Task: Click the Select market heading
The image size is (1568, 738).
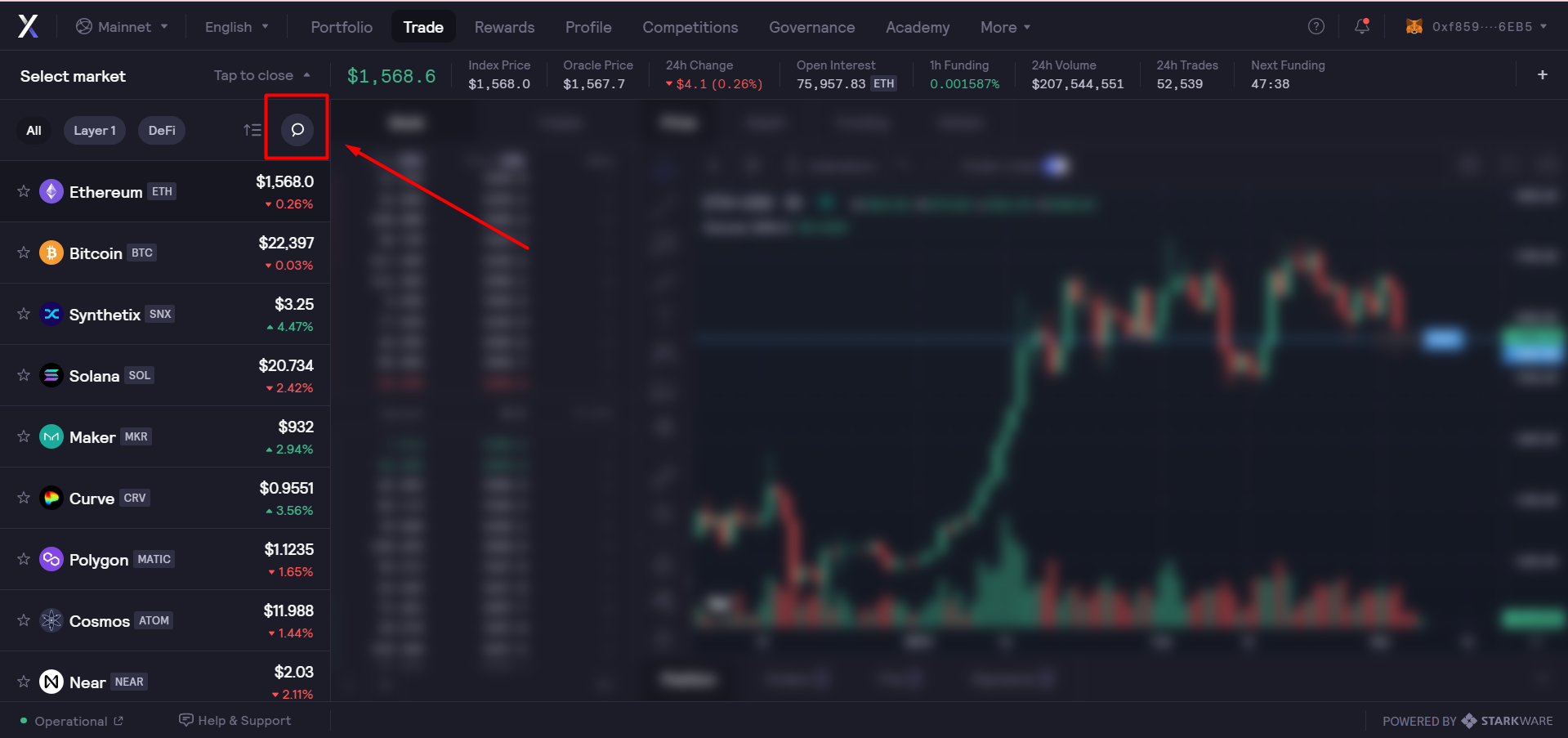Action: (73, 76)
